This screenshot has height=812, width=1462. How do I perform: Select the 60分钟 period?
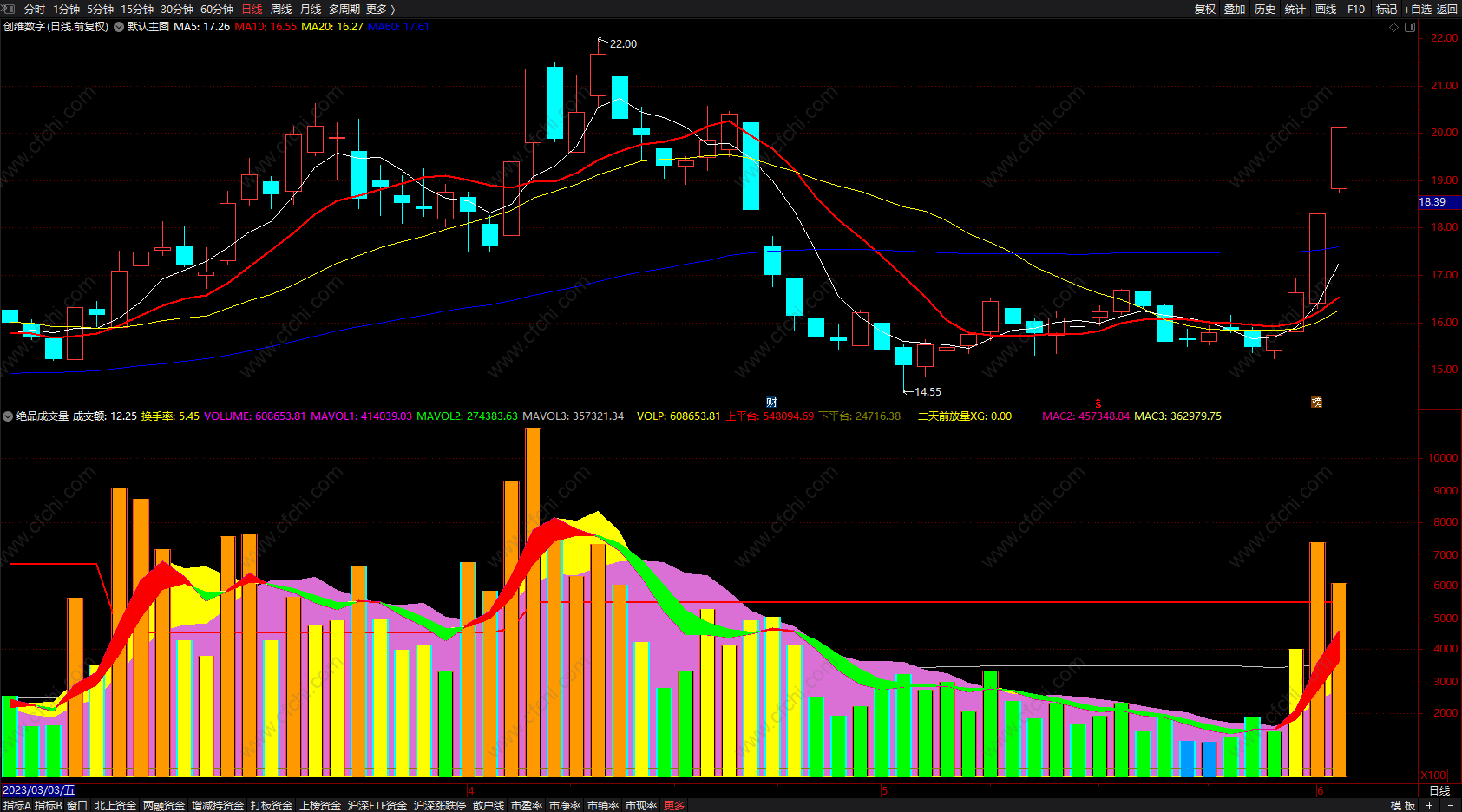pyautogui.click(x=217, y=9)
